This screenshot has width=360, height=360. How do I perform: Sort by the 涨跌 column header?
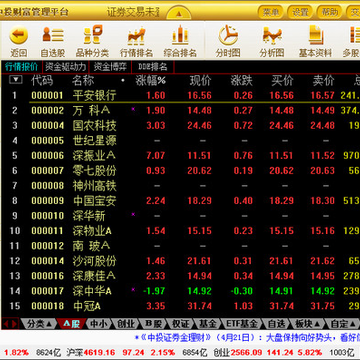click(242, 80)
